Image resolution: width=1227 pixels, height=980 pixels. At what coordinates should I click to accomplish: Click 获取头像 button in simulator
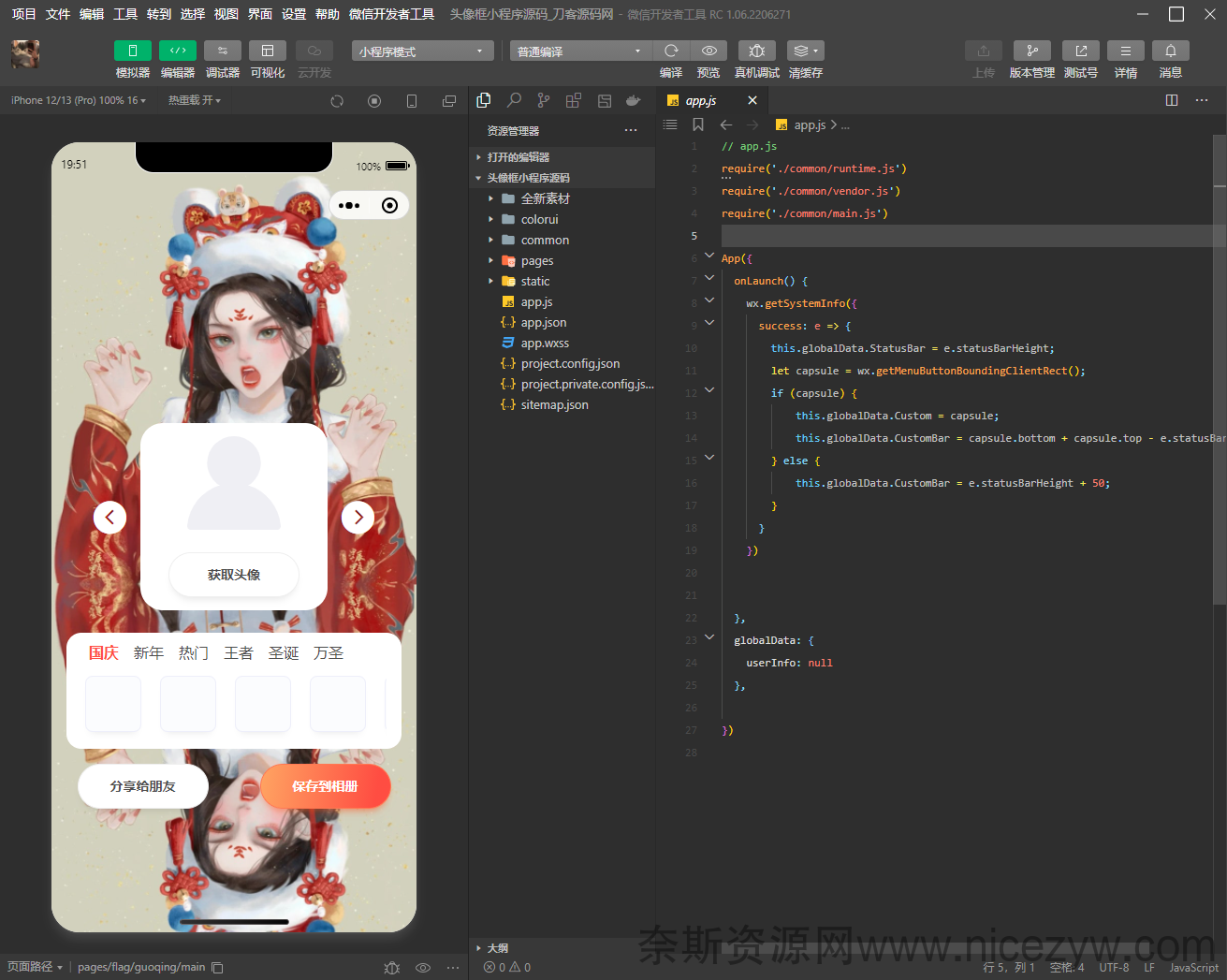(234, 575)
